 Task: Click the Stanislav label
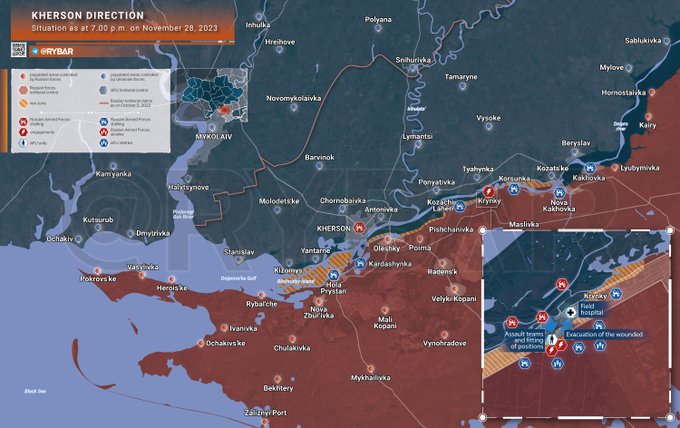pos(239,252)
